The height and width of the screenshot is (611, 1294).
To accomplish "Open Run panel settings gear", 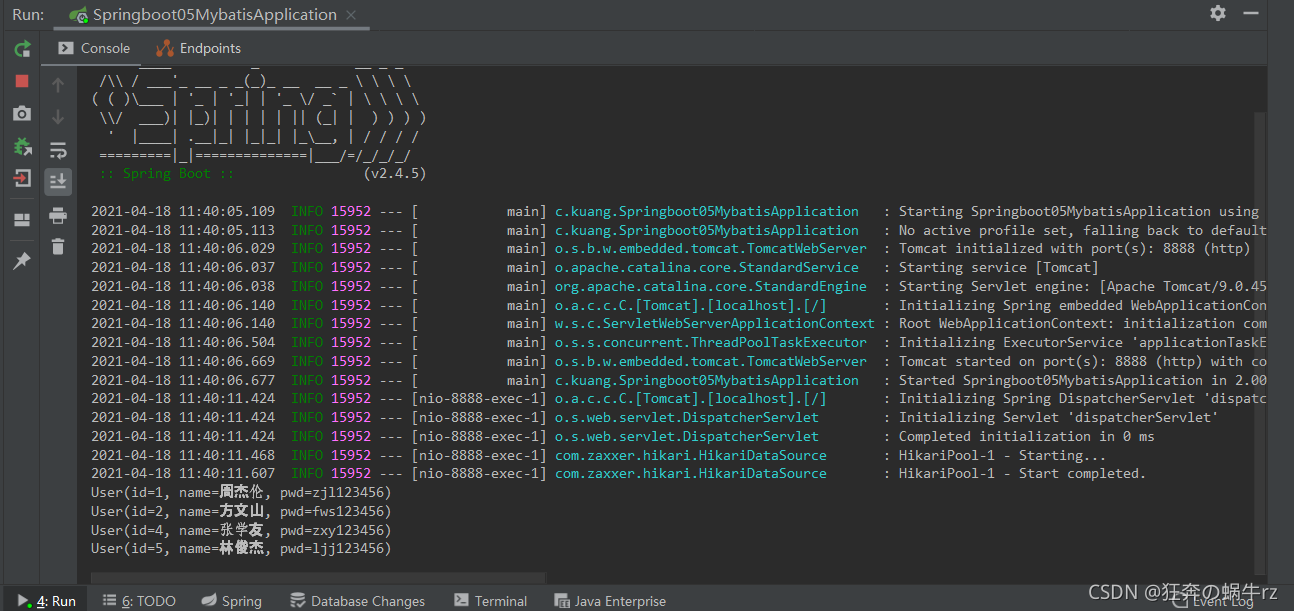I will tap(1217, 13).
